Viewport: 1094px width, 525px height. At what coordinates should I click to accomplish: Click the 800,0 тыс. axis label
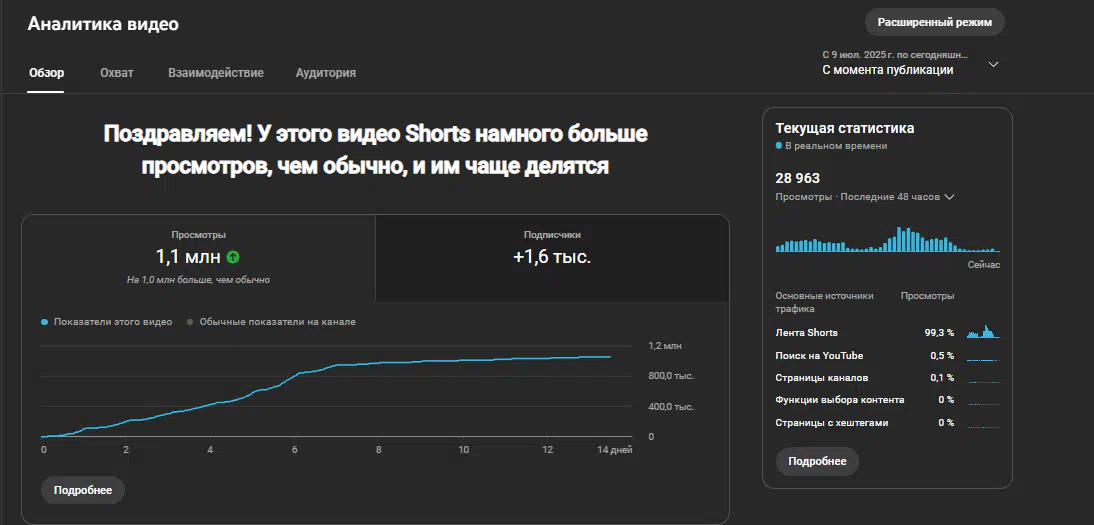pos(670,376)
